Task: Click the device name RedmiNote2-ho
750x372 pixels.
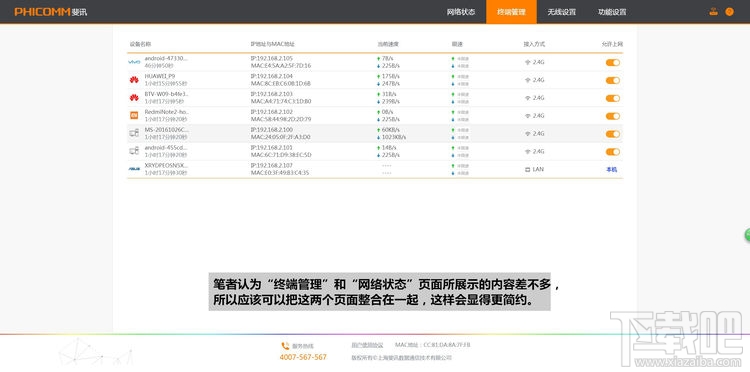Action: coord(166,112)
